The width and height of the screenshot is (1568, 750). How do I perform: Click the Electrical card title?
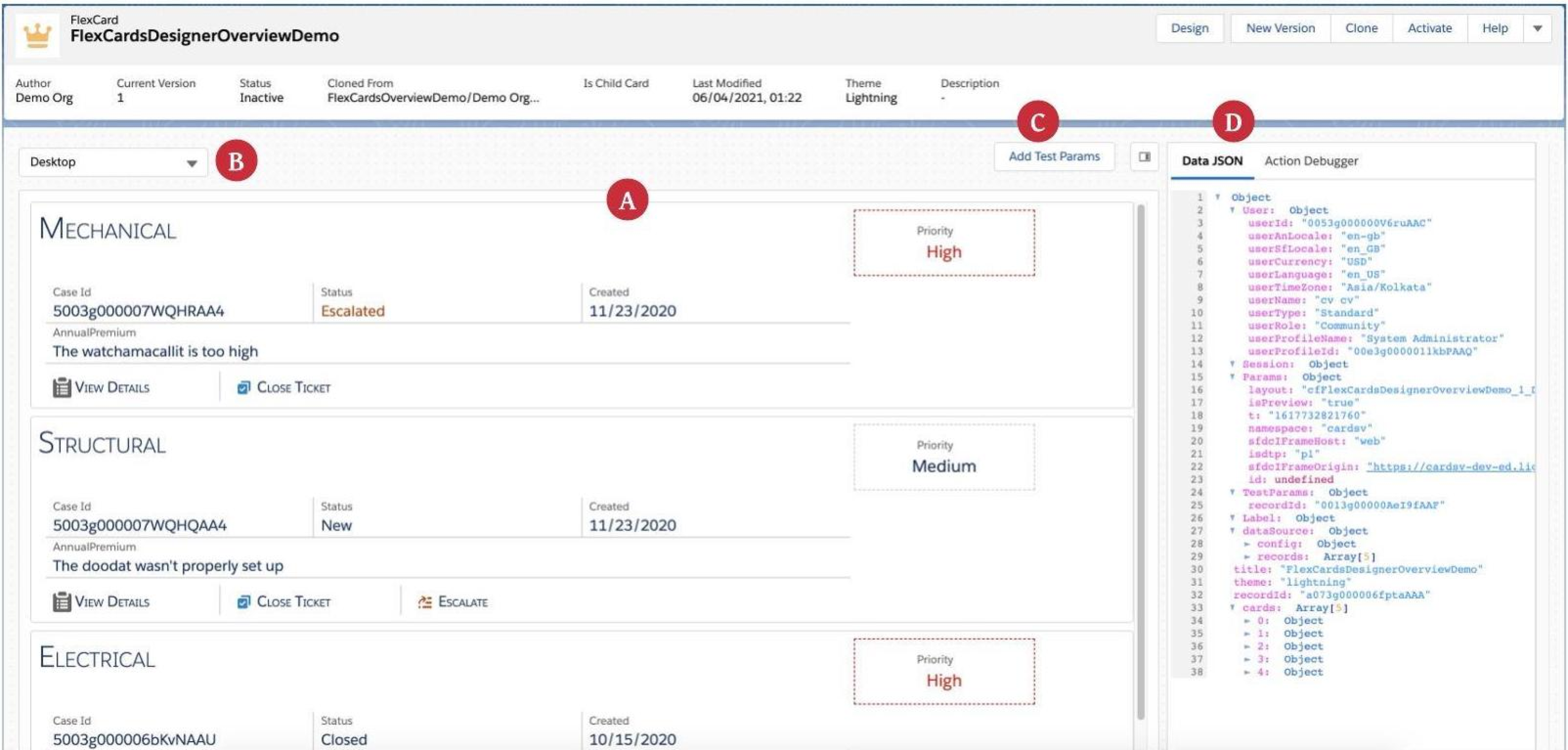pyautogui.click(x=97, y=658)
